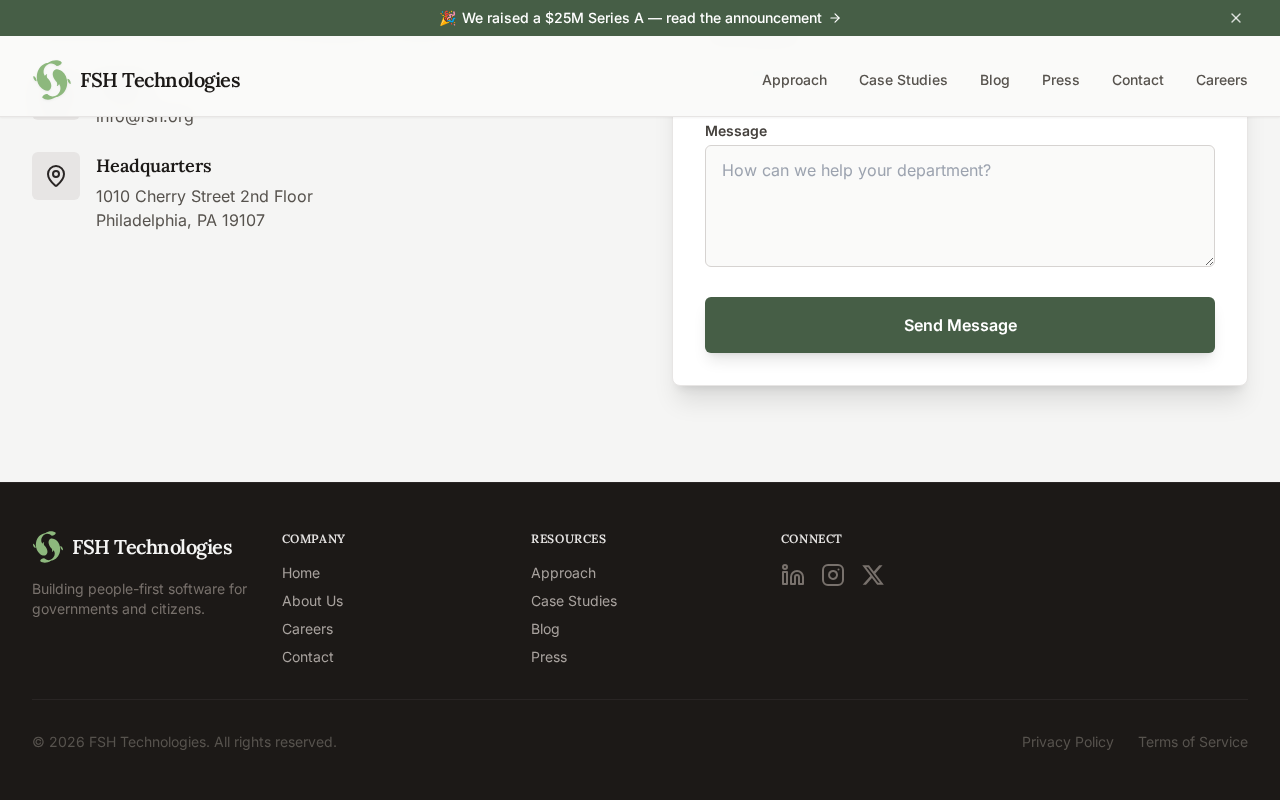This screenshot has height=800, width=1280.
Task: View the Terms of Service page
Action: click(1192, 742)
